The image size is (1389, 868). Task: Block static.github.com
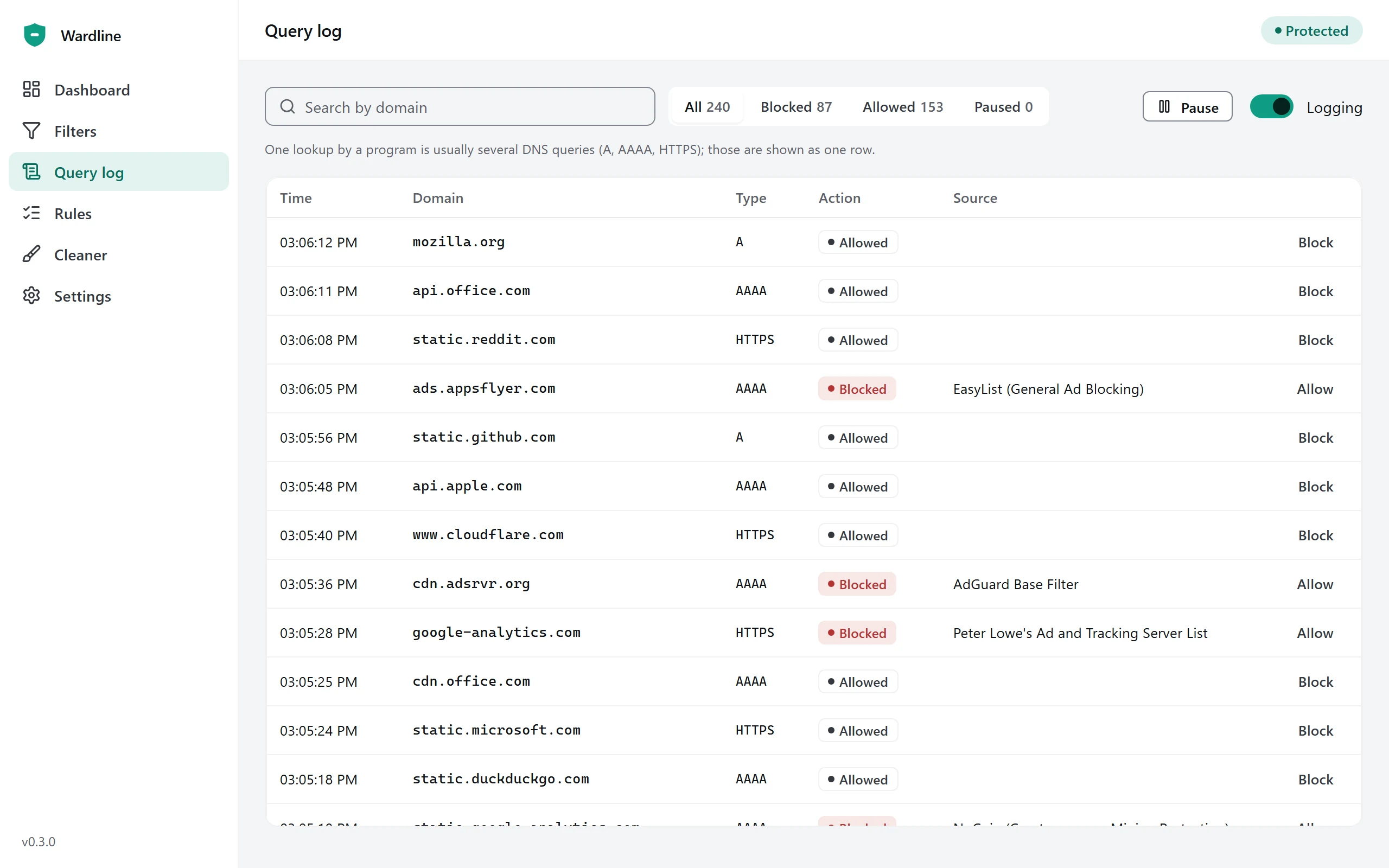pos(1316,437)
